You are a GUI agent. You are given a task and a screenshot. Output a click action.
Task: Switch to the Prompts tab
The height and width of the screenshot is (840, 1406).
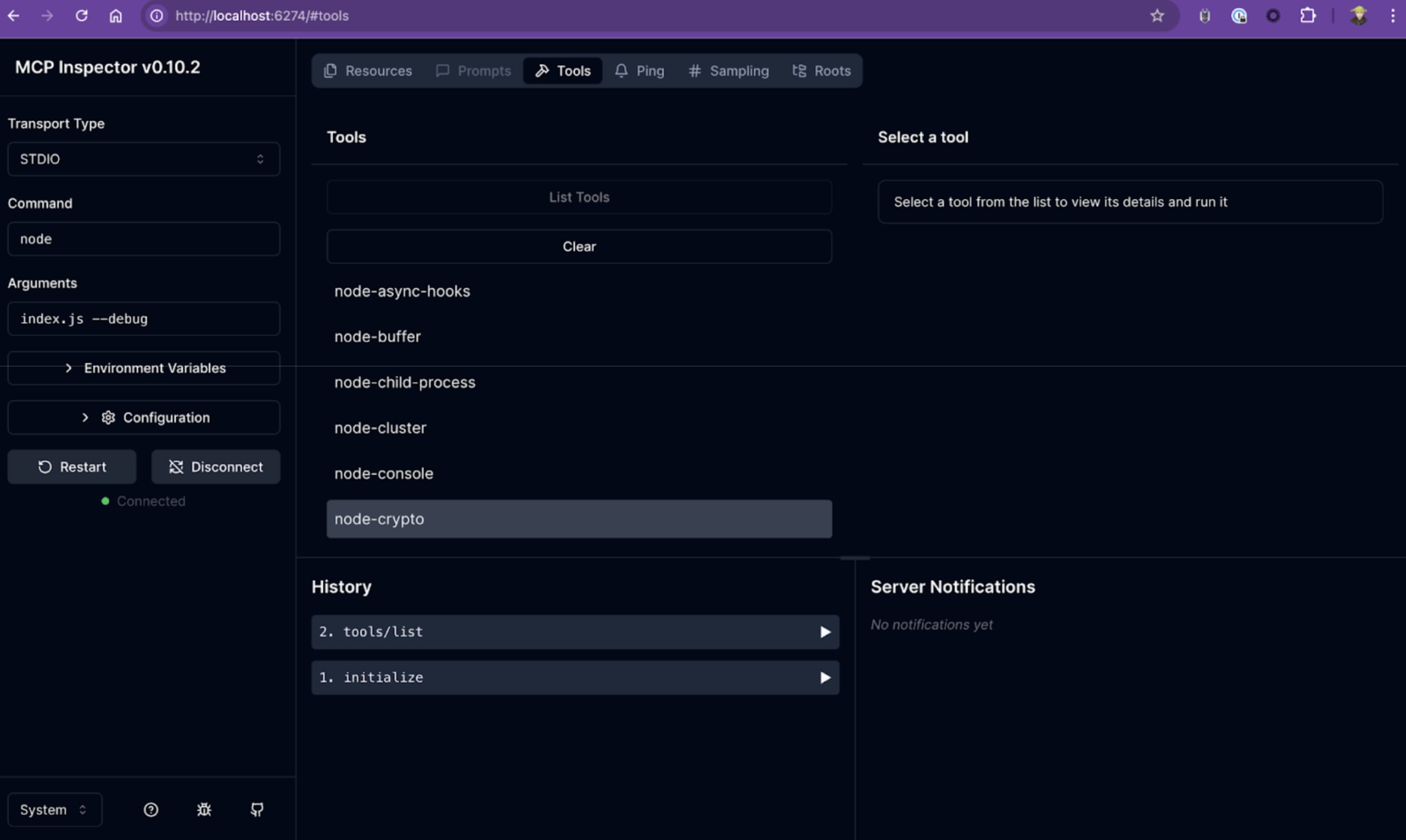coord(473,71)
